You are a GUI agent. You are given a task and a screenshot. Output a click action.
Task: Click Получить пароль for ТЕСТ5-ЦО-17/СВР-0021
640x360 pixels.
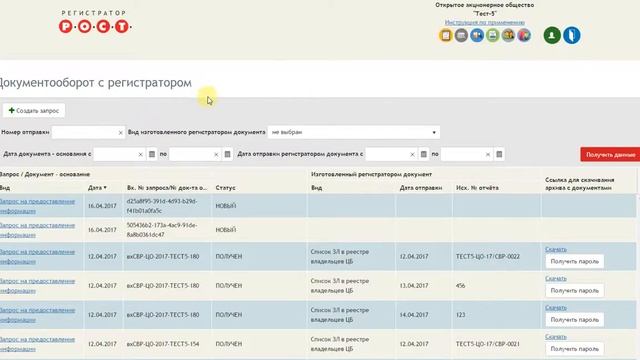574,349
